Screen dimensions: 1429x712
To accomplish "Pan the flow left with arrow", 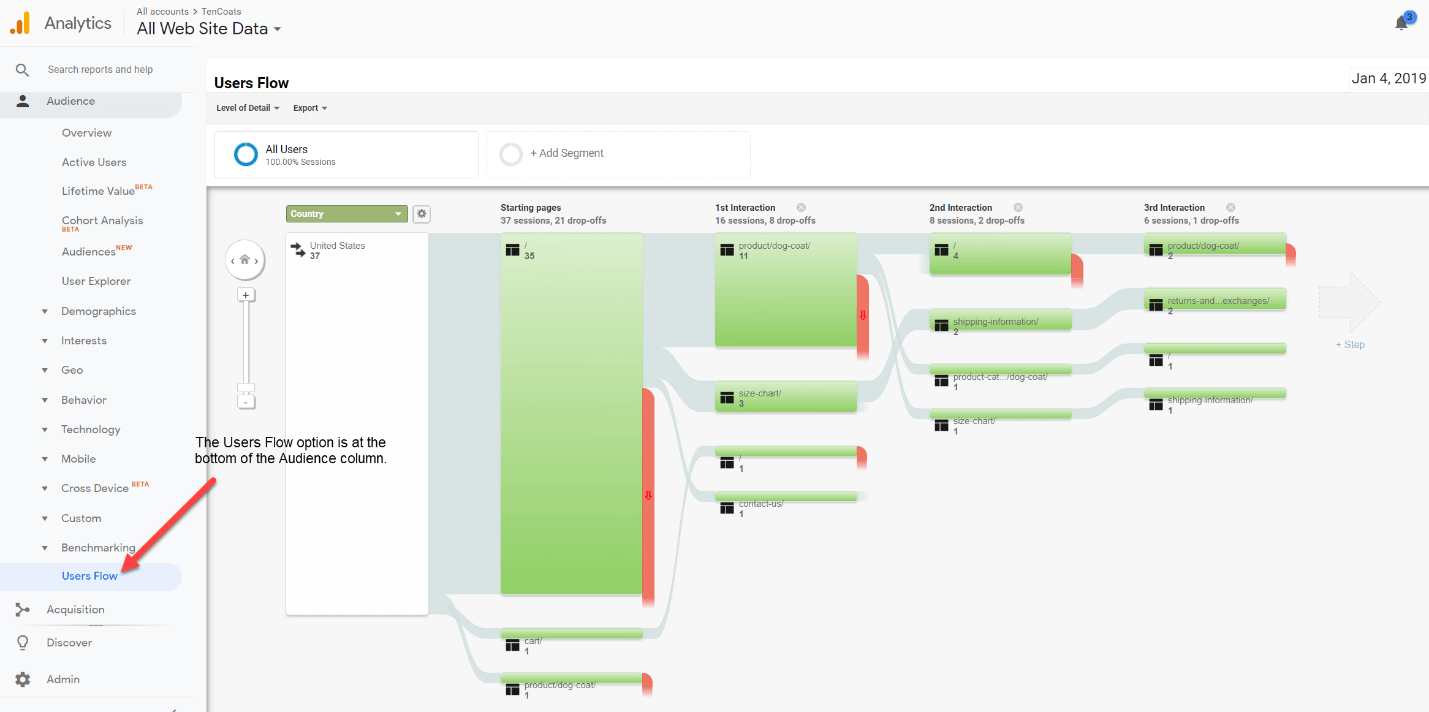I will pos(233,261).
